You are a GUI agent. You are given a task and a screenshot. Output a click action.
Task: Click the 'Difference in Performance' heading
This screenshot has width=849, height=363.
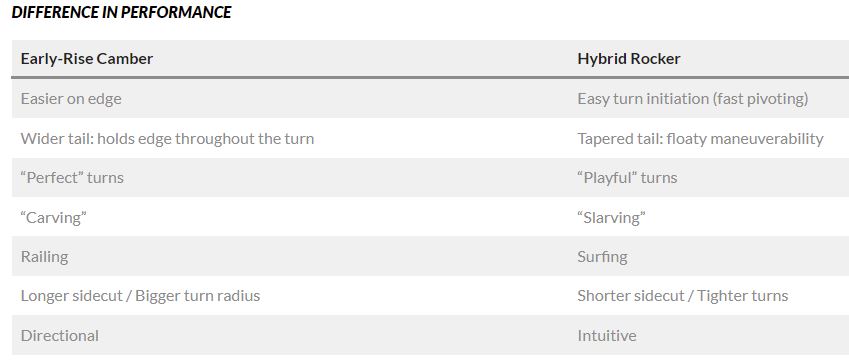tap(121, 12)
